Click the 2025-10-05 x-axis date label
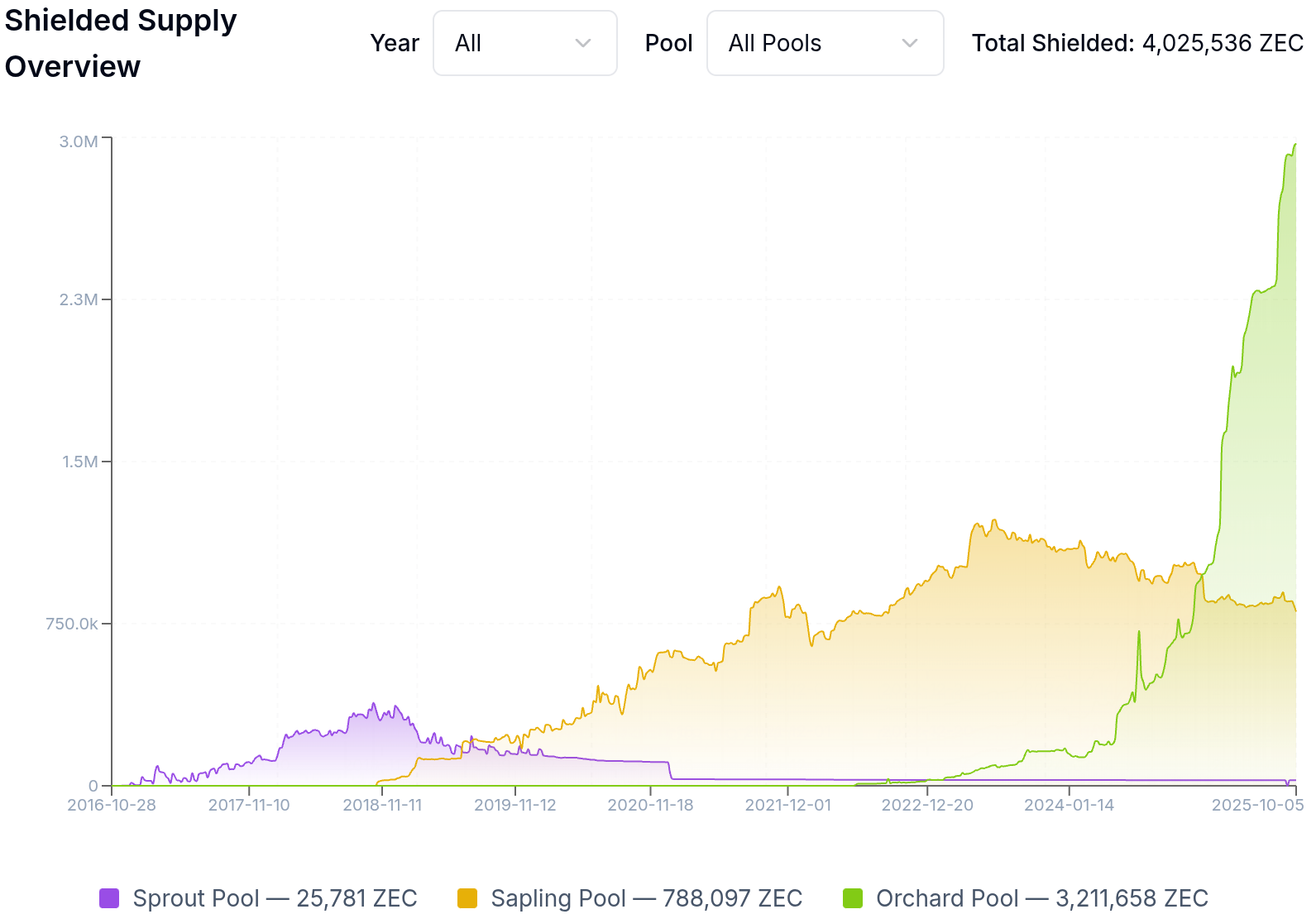This screenshot has height=914, width=1316. 1257,806
